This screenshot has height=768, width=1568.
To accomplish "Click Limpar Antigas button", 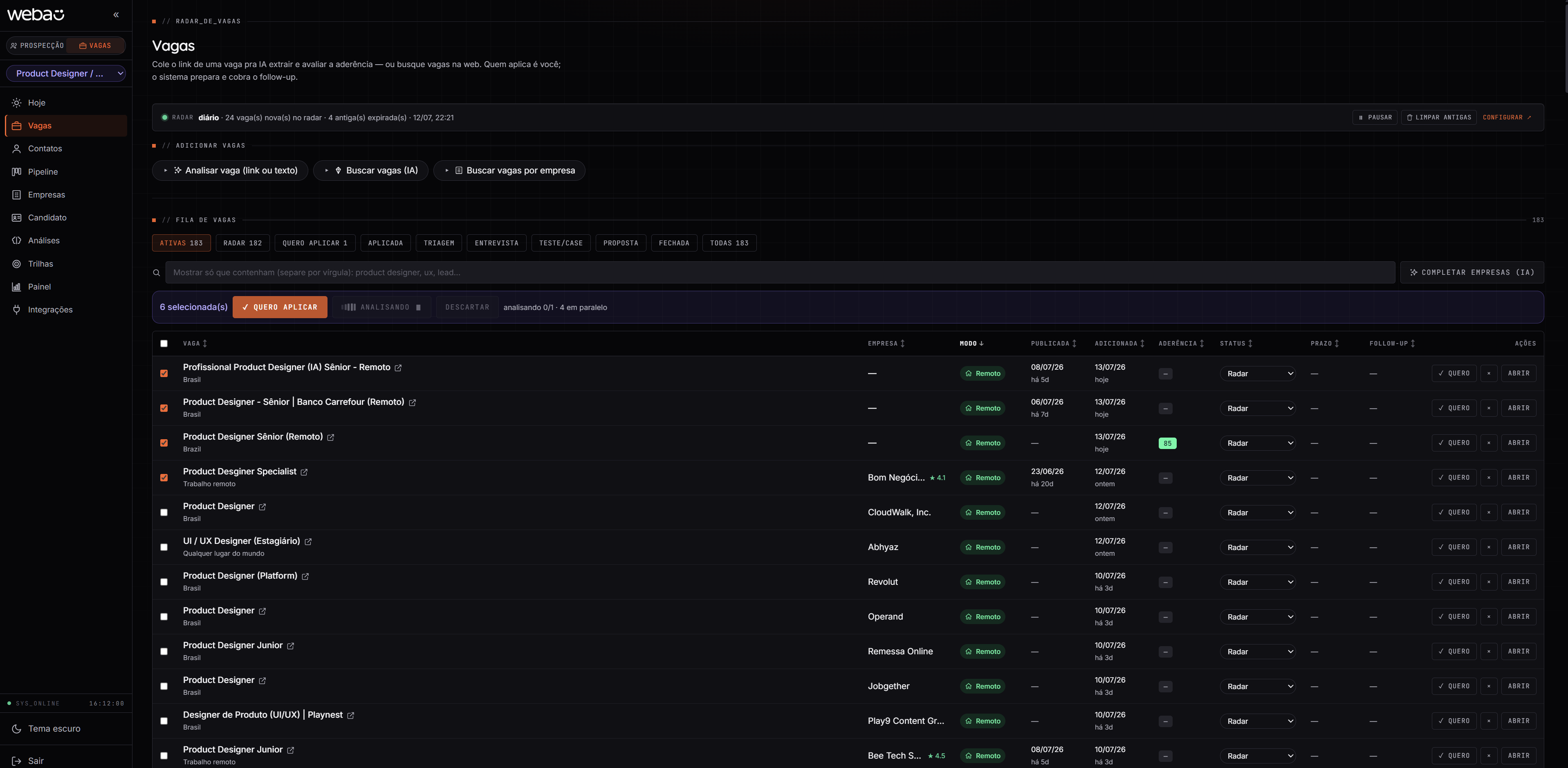I will tap(1438, 117).
